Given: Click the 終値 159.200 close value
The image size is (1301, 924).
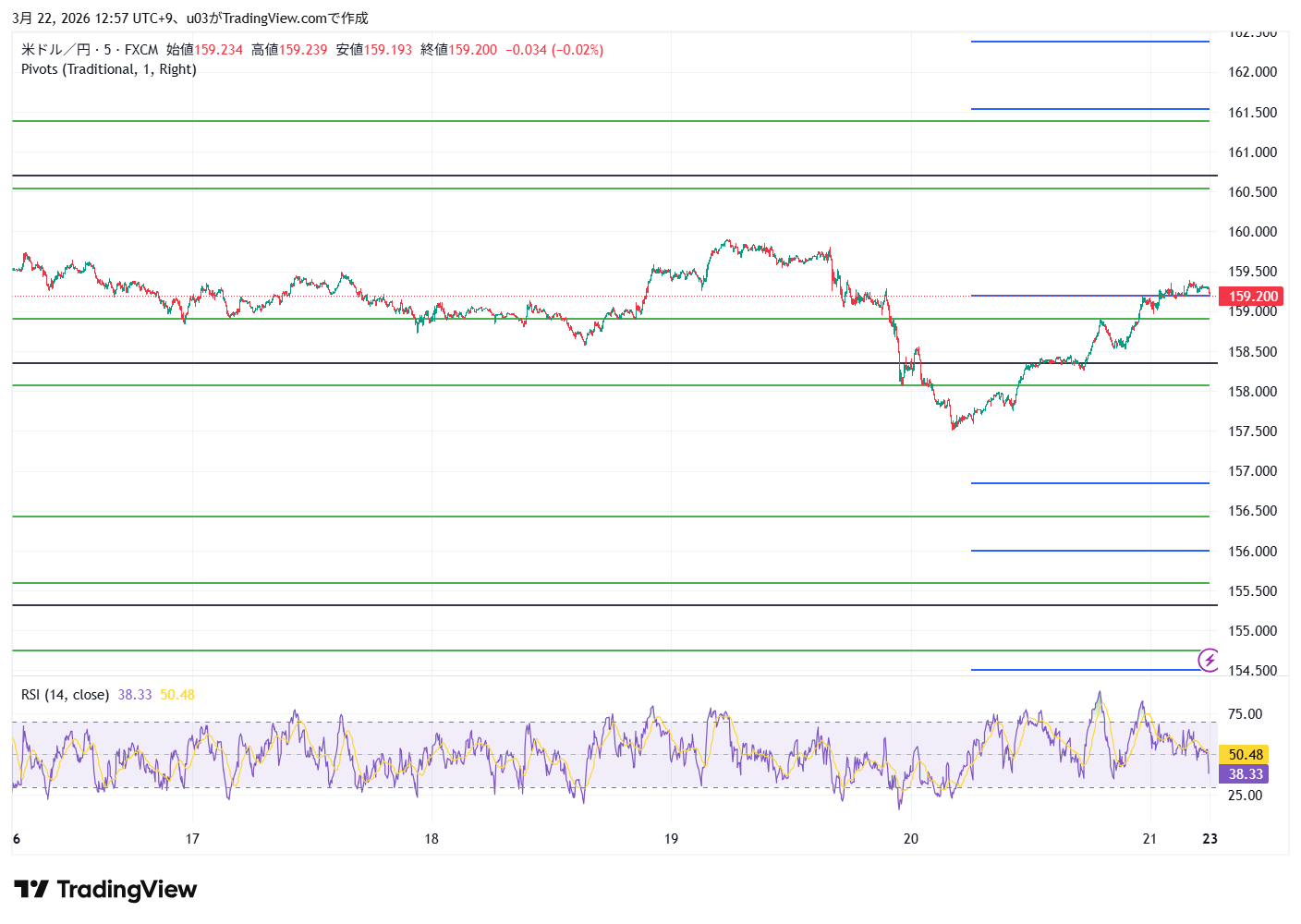Looking at the screenshot, I should coord(458,50).
